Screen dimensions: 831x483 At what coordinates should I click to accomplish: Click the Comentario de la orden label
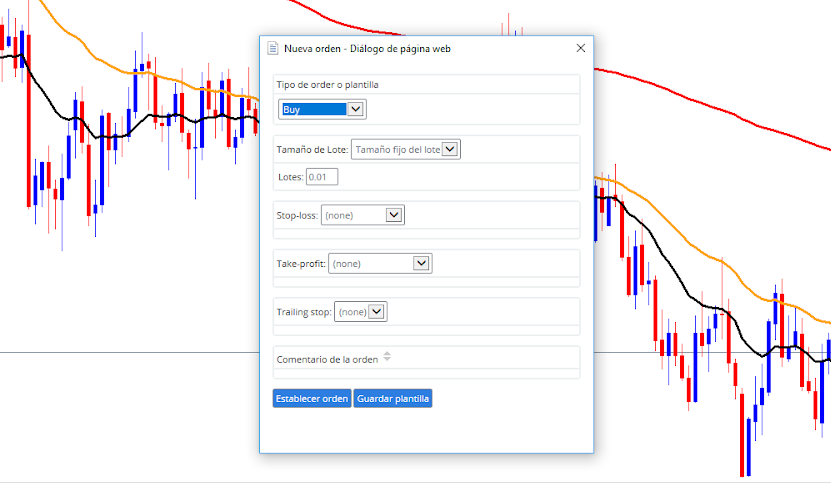(x=328, y=359)
